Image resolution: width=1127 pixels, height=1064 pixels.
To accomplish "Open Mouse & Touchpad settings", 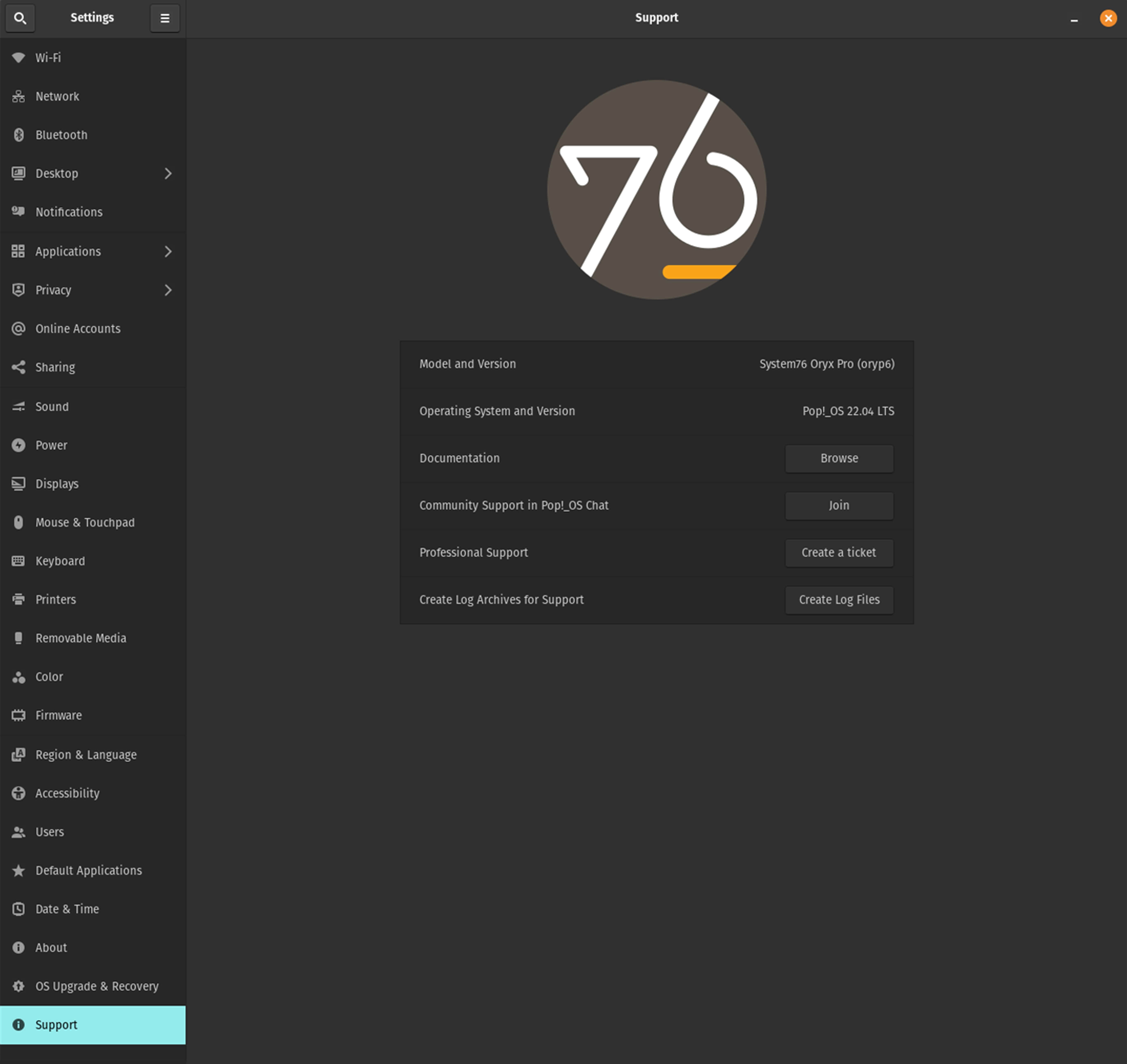I will point(93,522).
